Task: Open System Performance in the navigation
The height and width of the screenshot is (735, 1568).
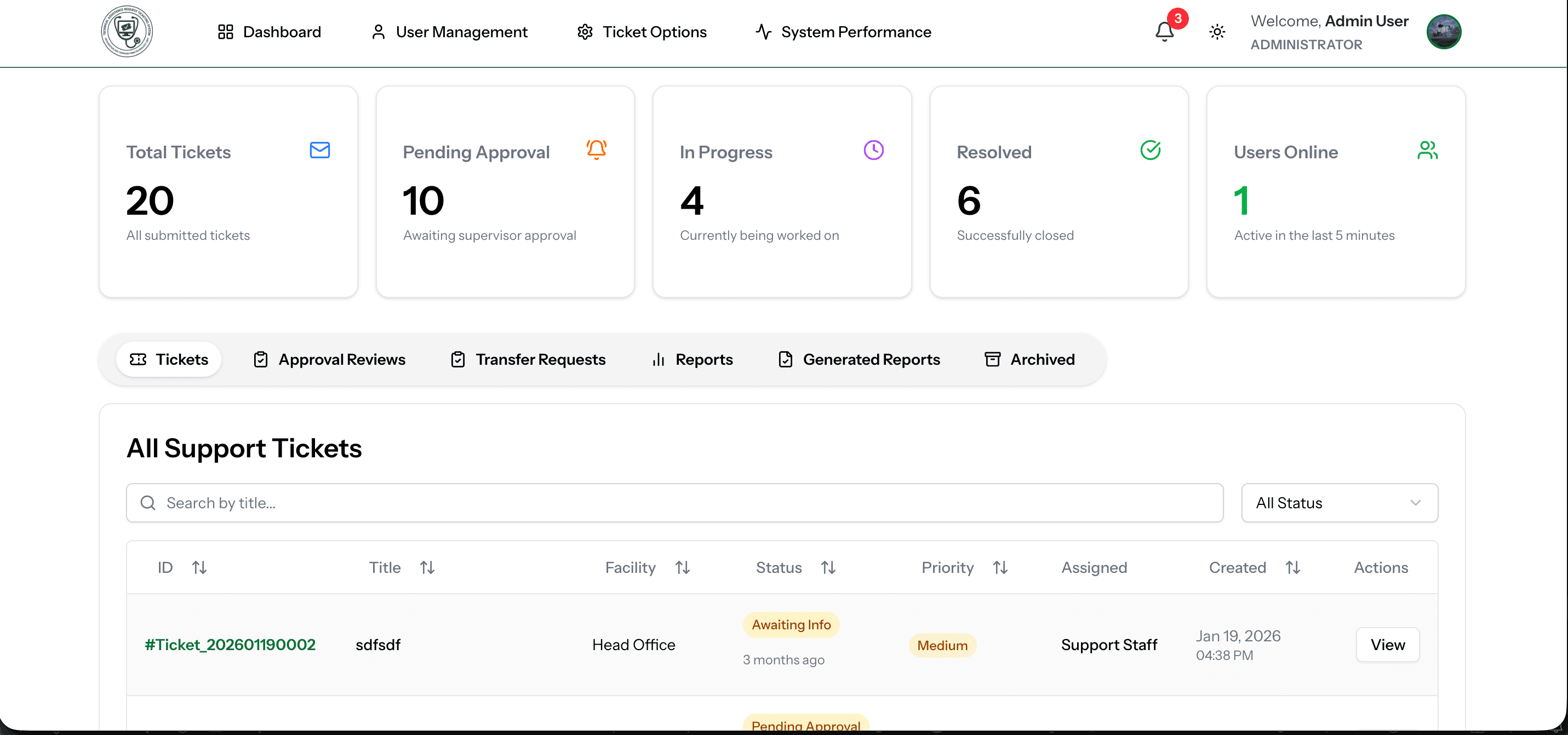Action: point(843,32)
